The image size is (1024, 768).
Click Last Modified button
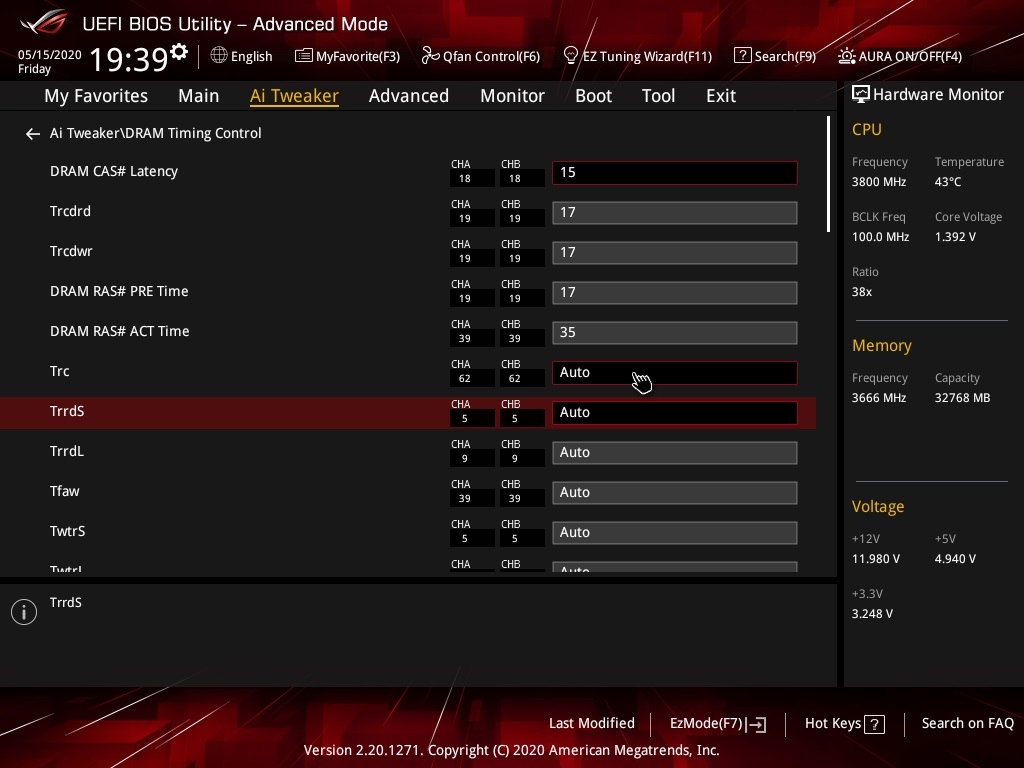coord(591,723)
